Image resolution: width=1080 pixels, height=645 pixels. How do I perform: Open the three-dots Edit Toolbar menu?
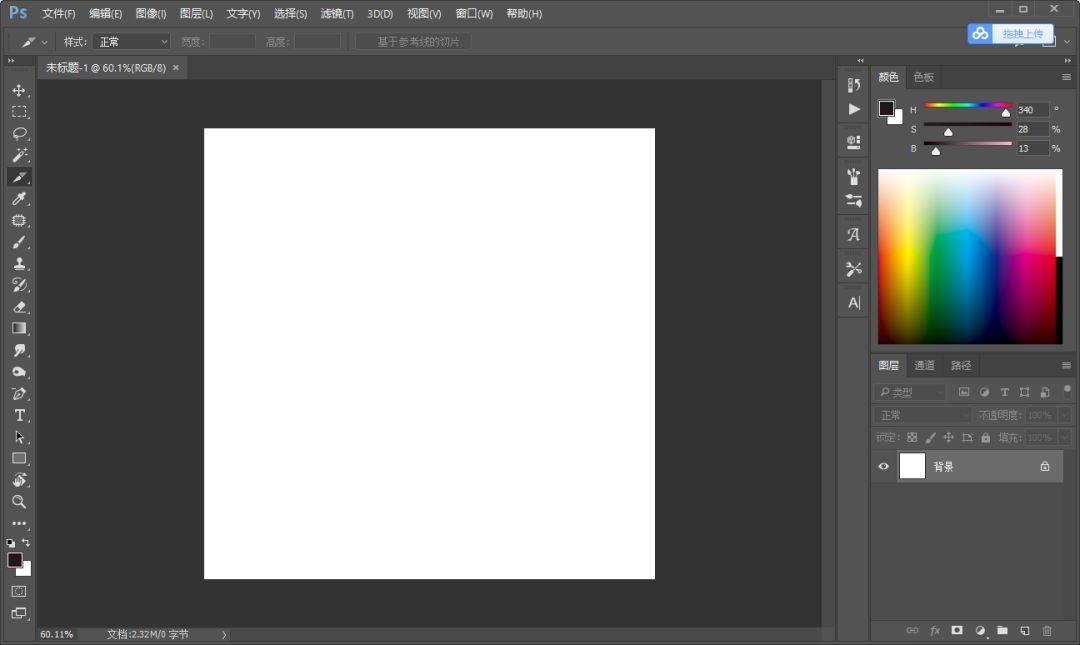coord(19,524)
